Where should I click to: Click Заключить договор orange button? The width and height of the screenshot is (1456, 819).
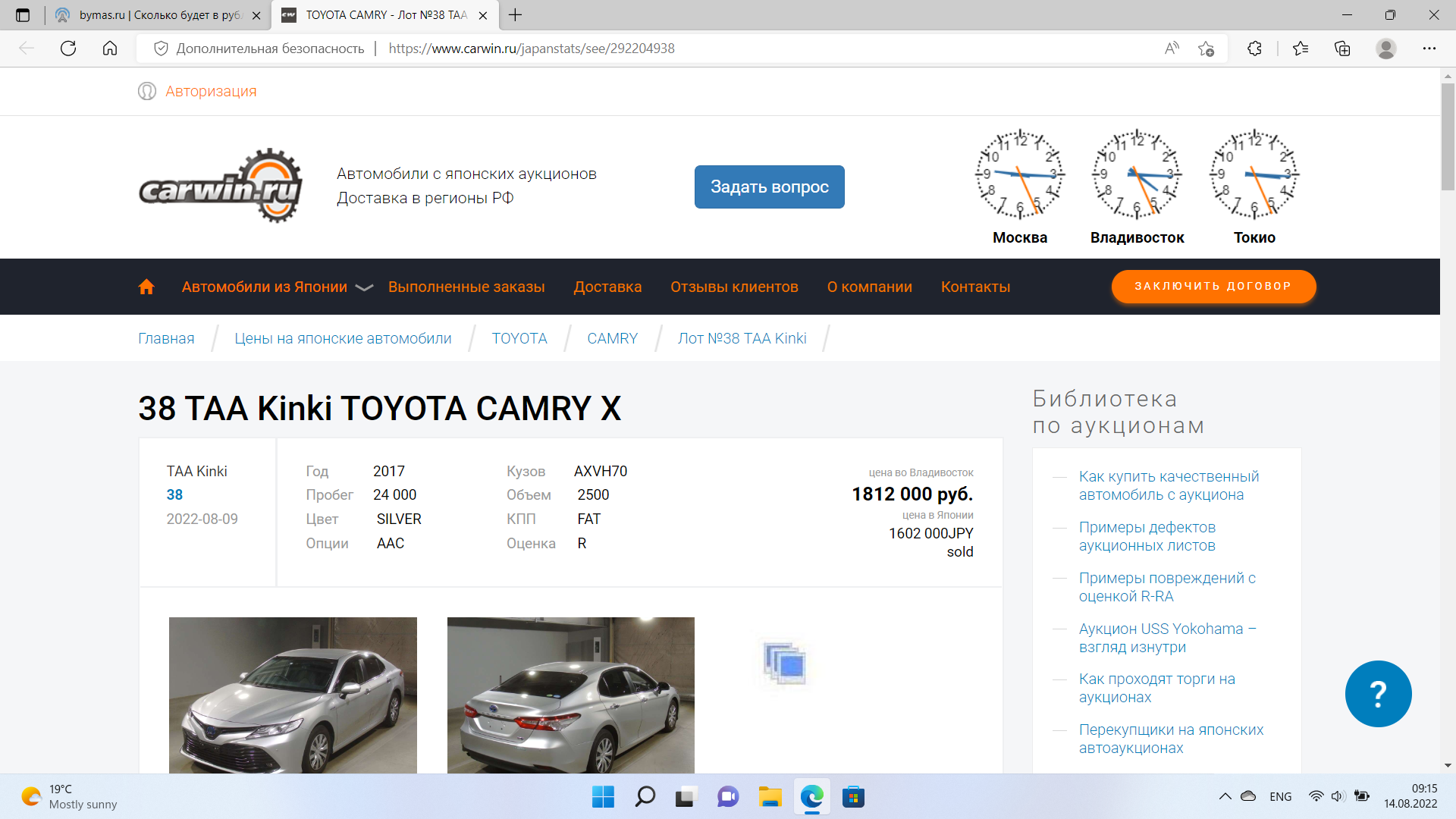click(1213, 286)
